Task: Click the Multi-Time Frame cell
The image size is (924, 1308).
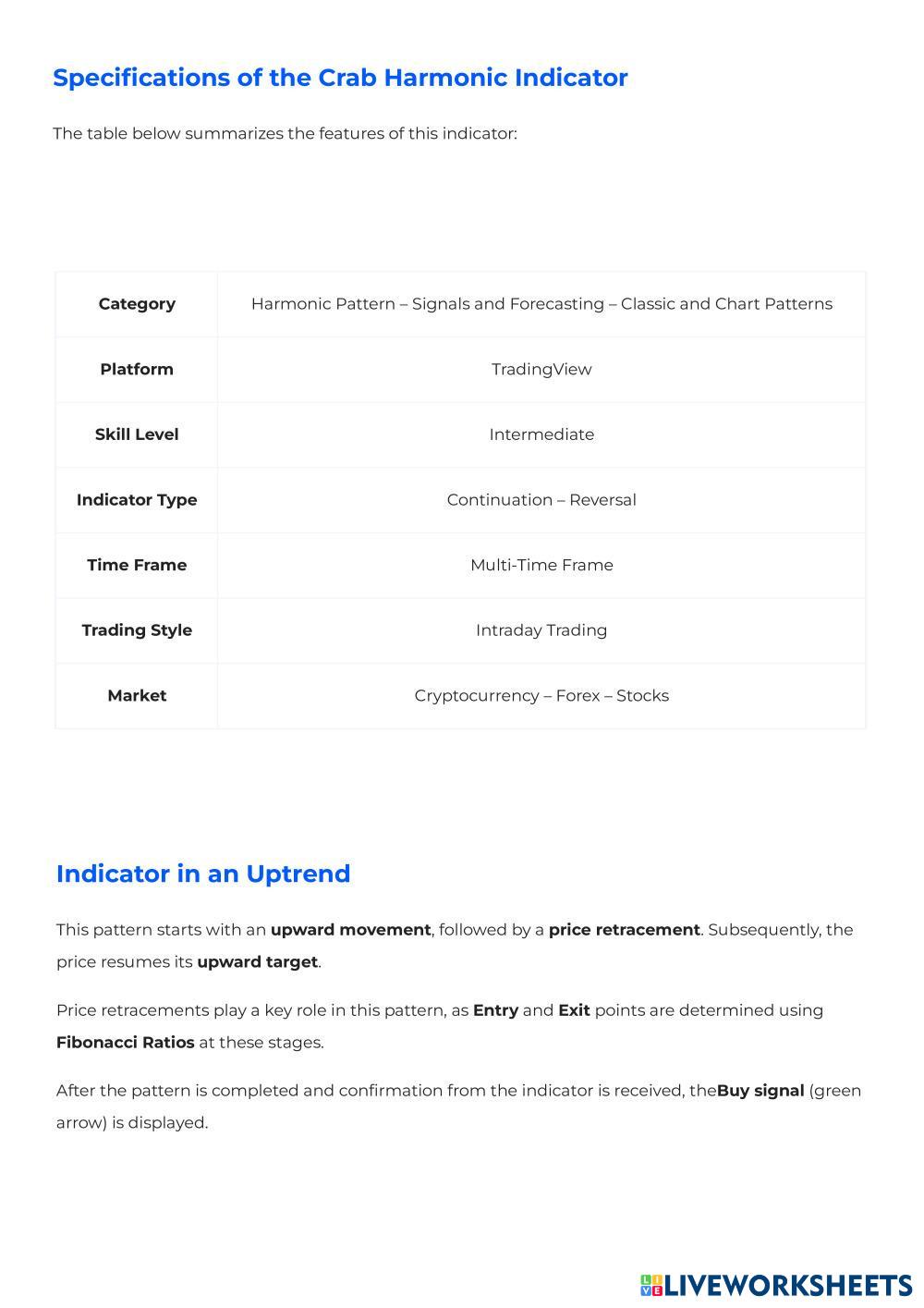Action: [541, 565]
